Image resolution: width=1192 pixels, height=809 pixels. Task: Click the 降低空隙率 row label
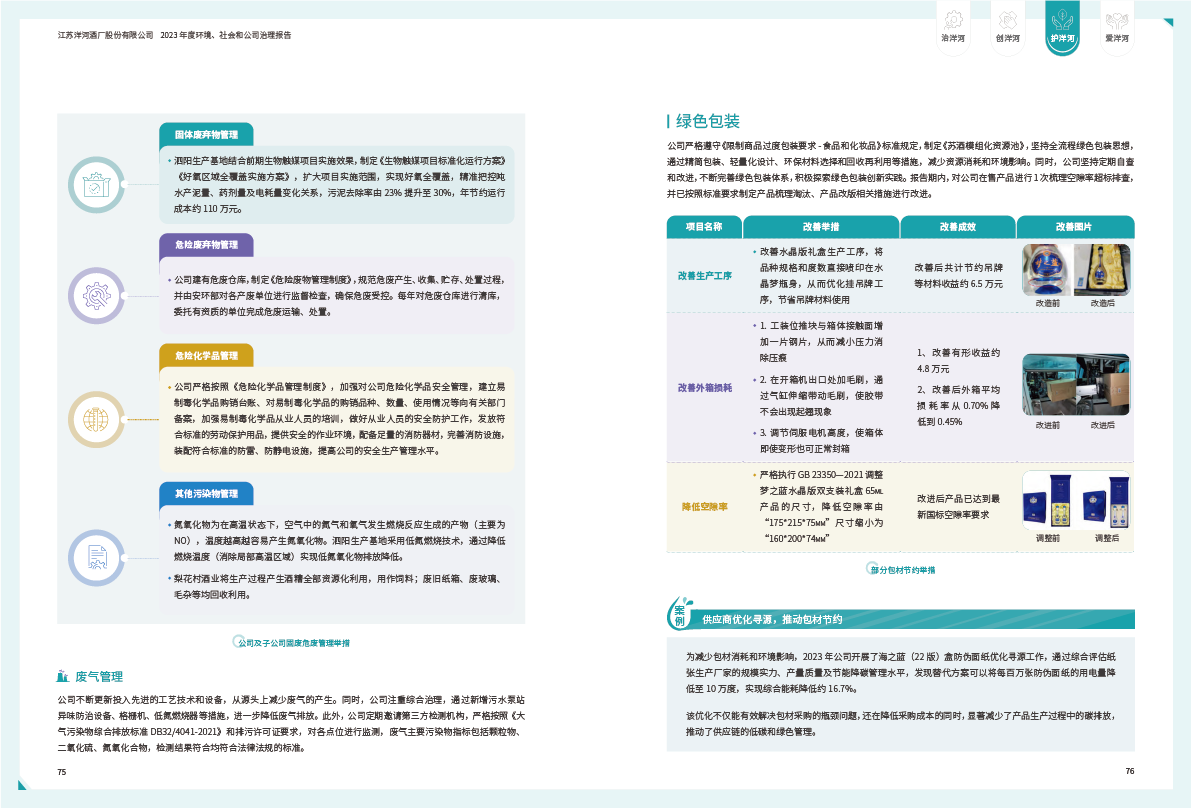point(704,507)
